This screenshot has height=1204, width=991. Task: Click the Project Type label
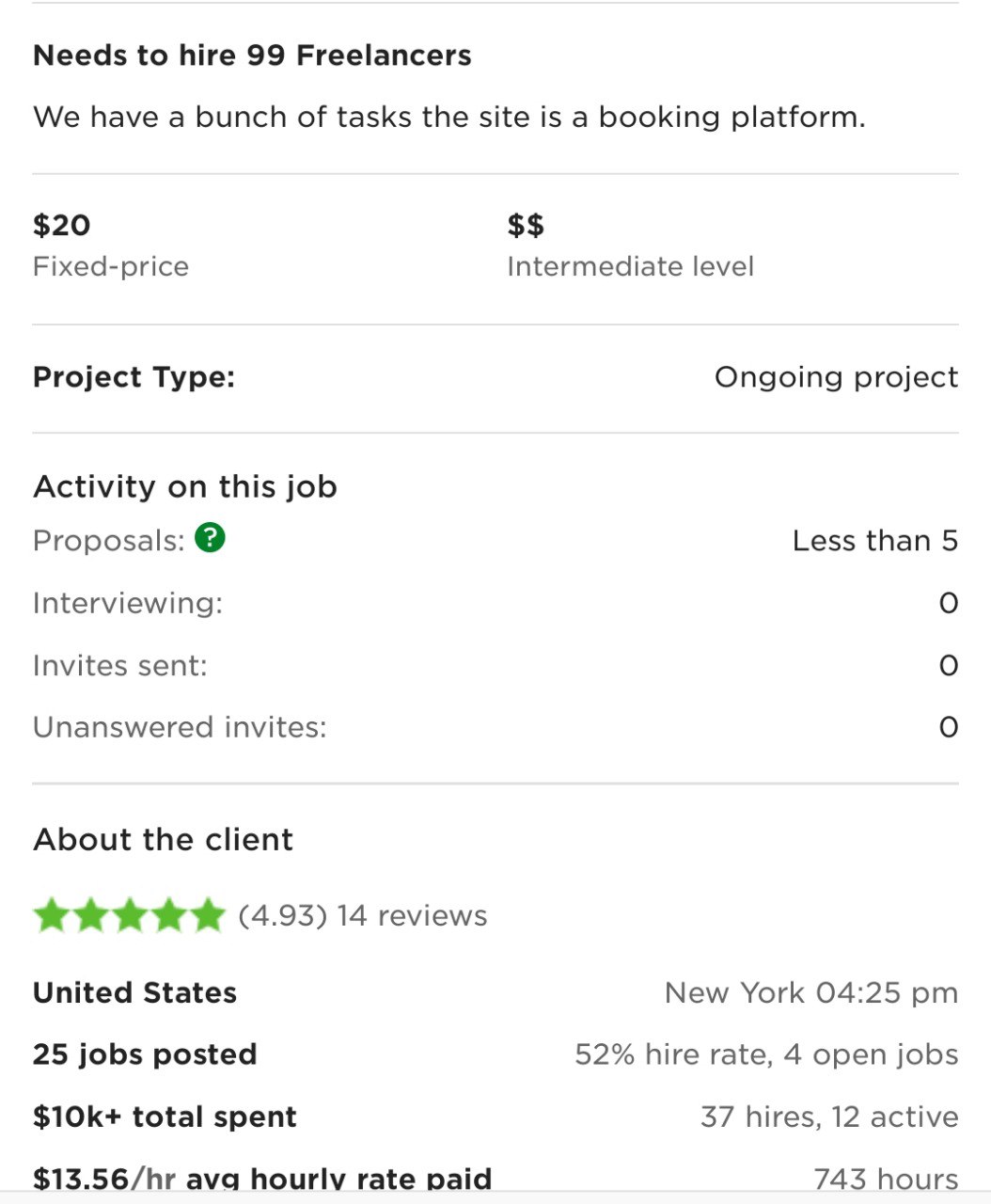coord(134,377)
